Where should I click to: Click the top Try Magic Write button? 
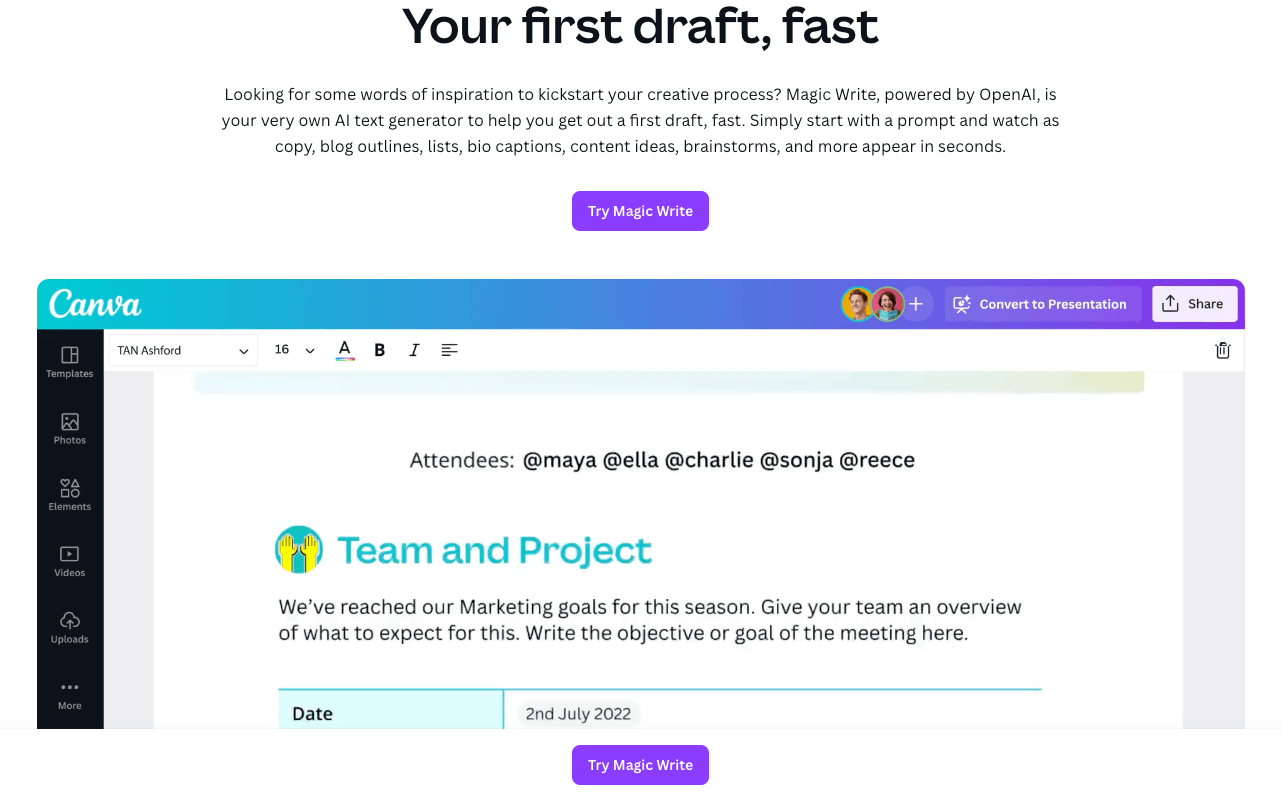640,211
